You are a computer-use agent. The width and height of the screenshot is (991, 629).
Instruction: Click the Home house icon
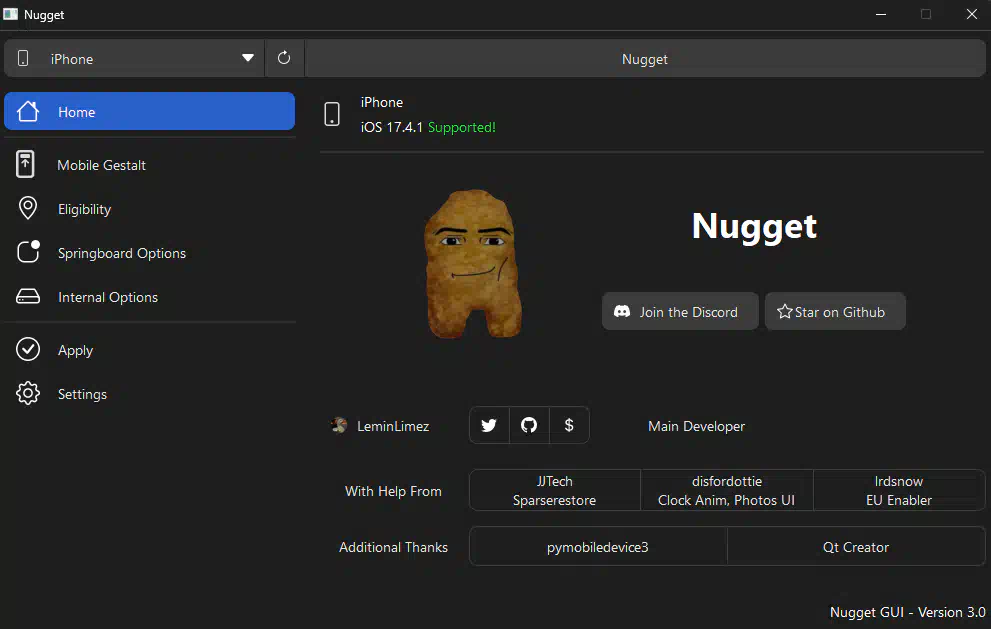coord(28,111)
